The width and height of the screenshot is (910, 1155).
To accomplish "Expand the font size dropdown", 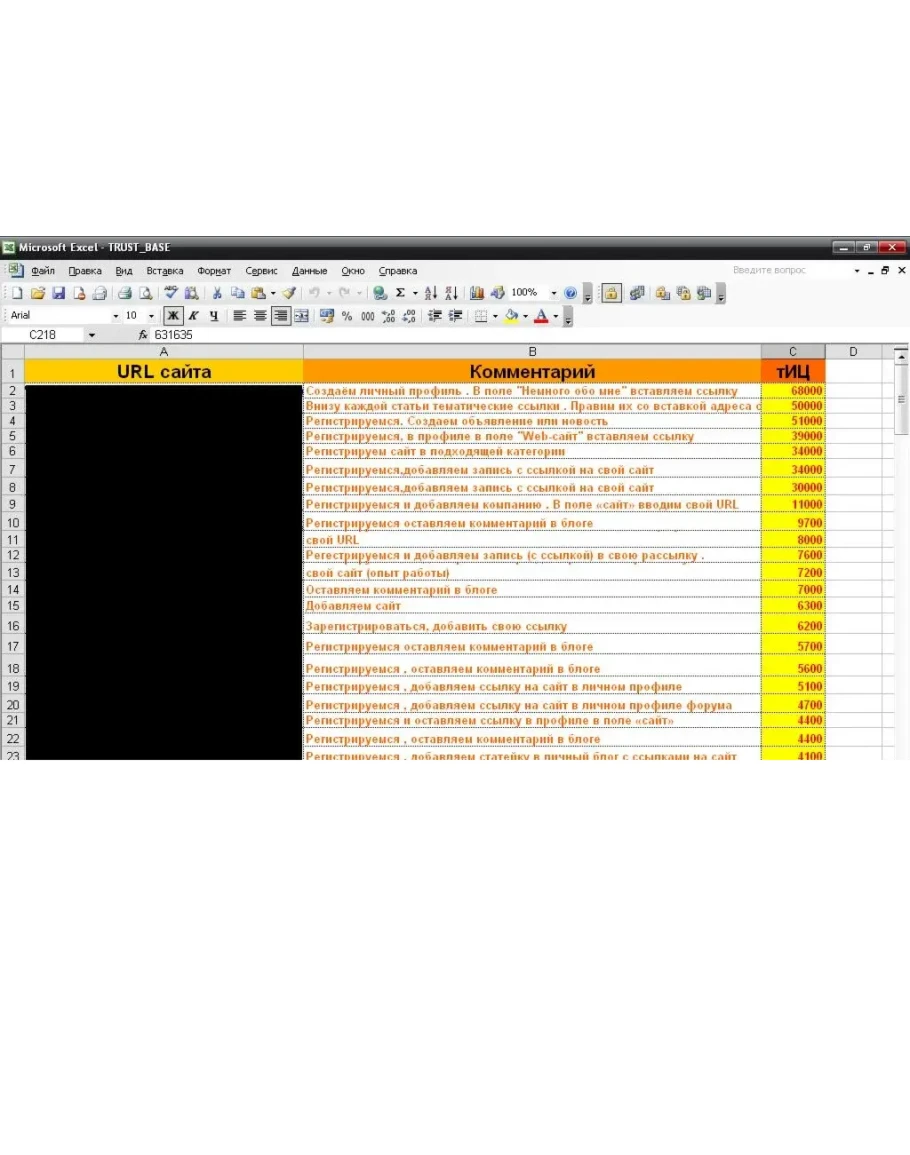I will (x=152, y=316).
